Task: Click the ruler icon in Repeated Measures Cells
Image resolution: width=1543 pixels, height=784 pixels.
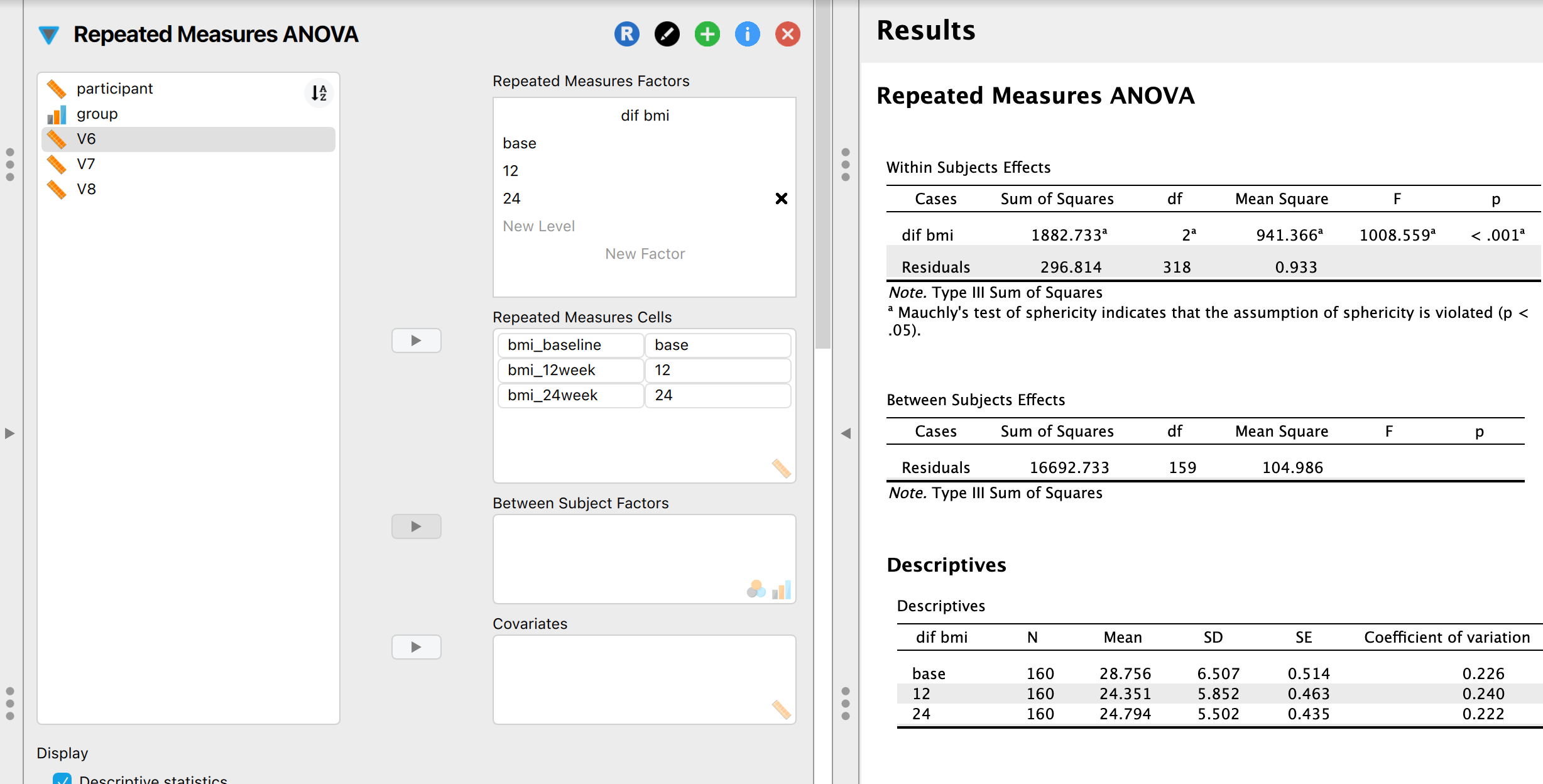Action: pos(782,469)
